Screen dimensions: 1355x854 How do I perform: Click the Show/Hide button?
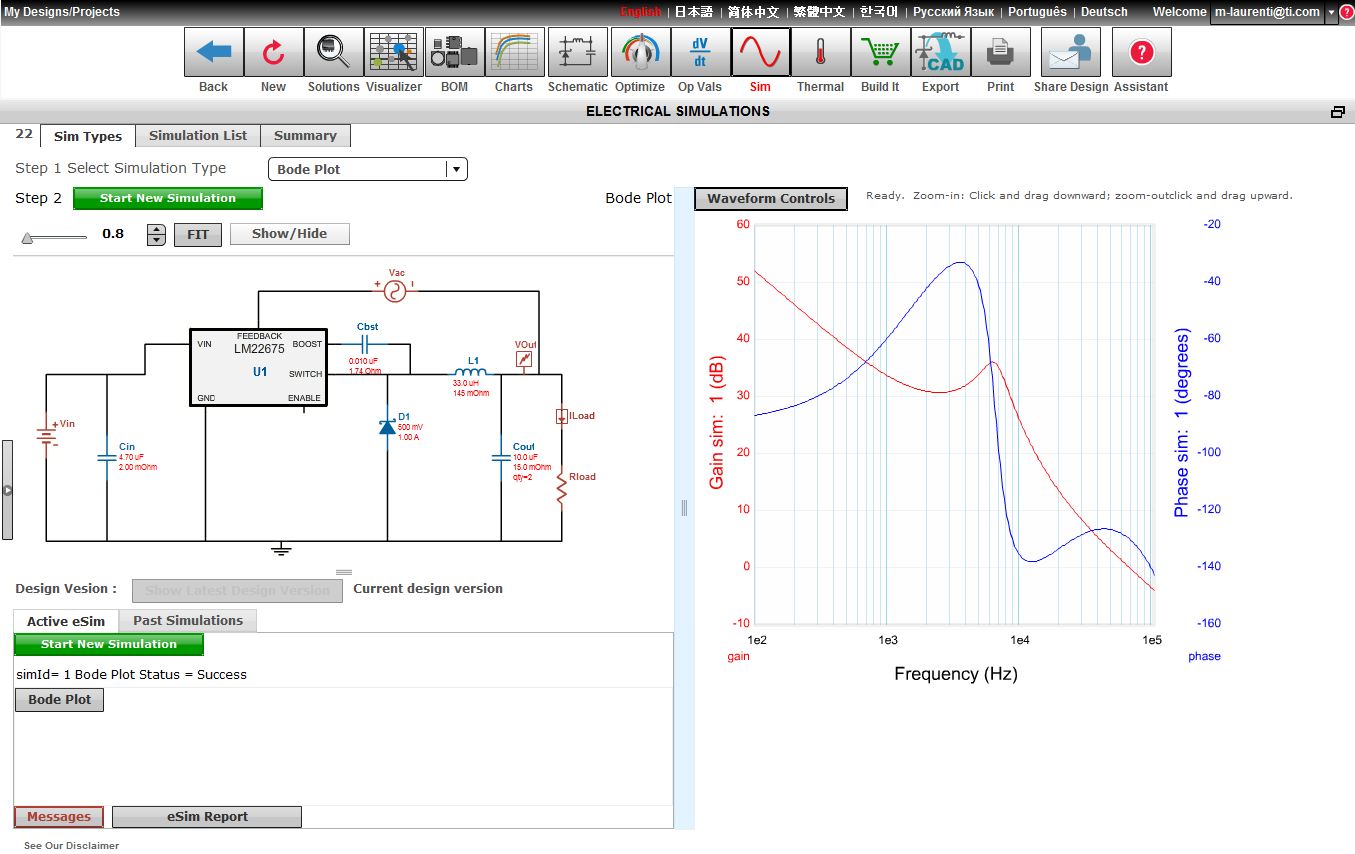click(x=290, y=234)
